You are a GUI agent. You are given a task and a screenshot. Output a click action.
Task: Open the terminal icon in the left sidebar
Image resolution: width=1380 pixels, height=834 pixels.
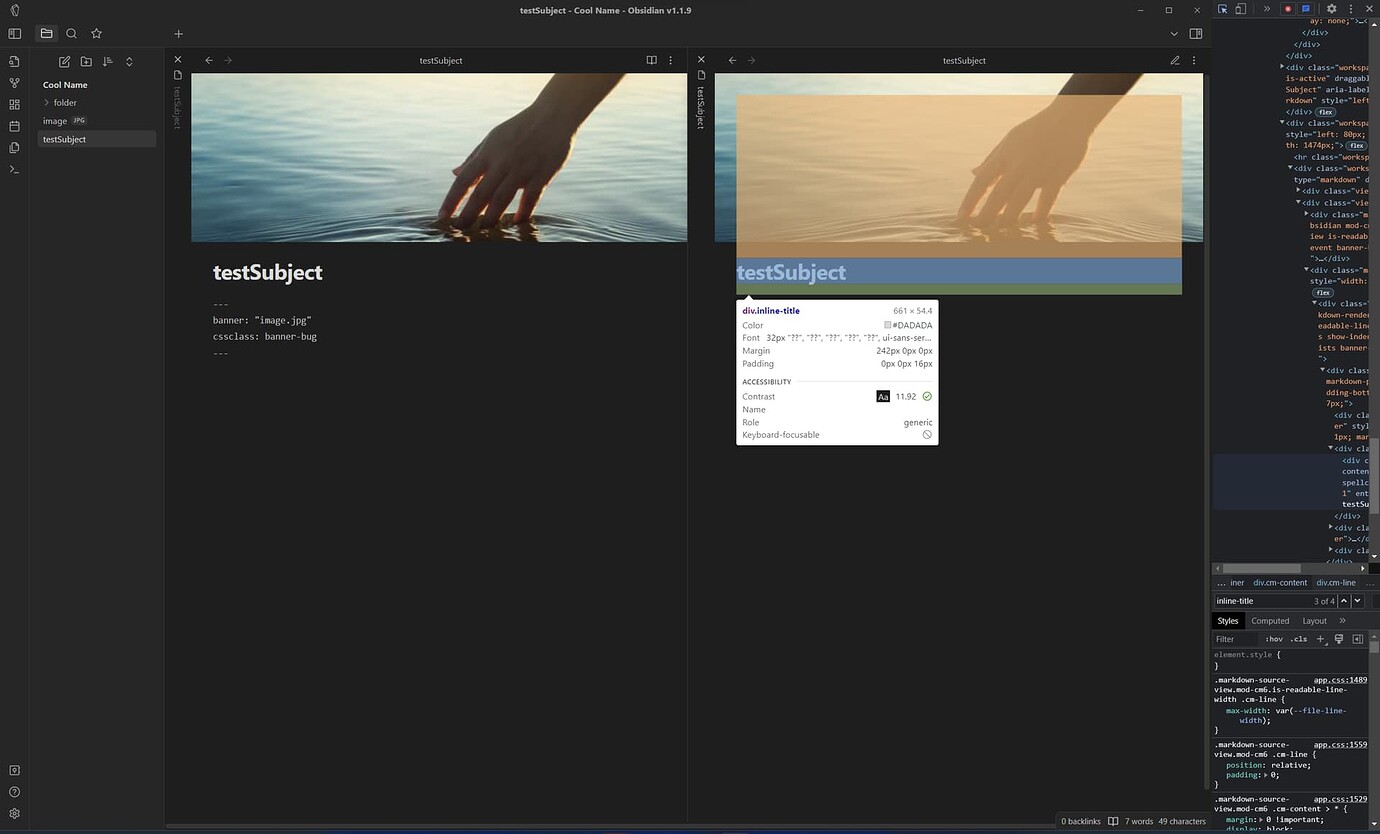click(x=14, y=169)
